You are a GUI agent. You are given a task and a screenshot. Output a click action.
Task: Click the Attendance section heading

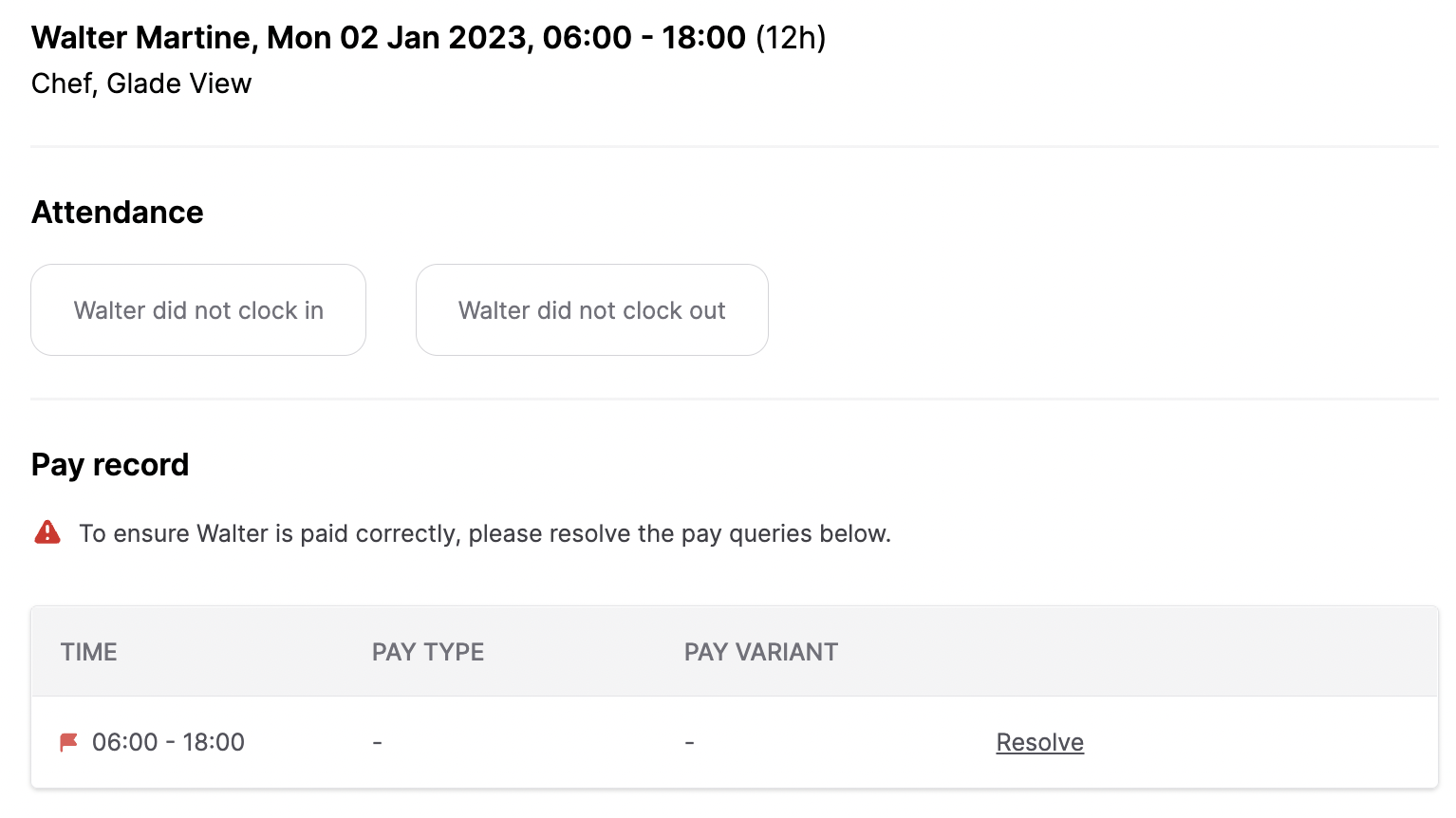(x=117, y=212)
